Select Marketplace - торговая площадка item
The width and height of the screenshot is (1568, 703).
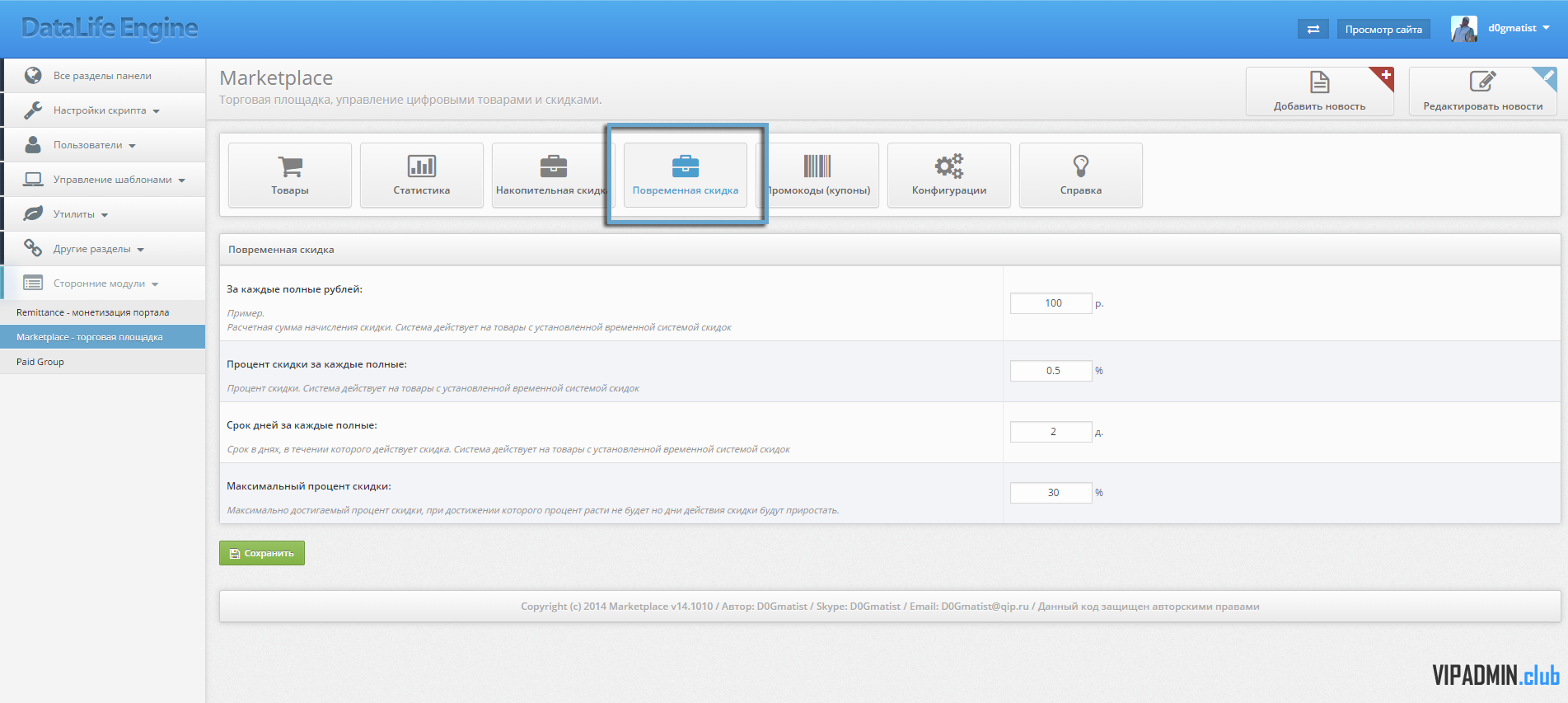(x=102, y=337)
